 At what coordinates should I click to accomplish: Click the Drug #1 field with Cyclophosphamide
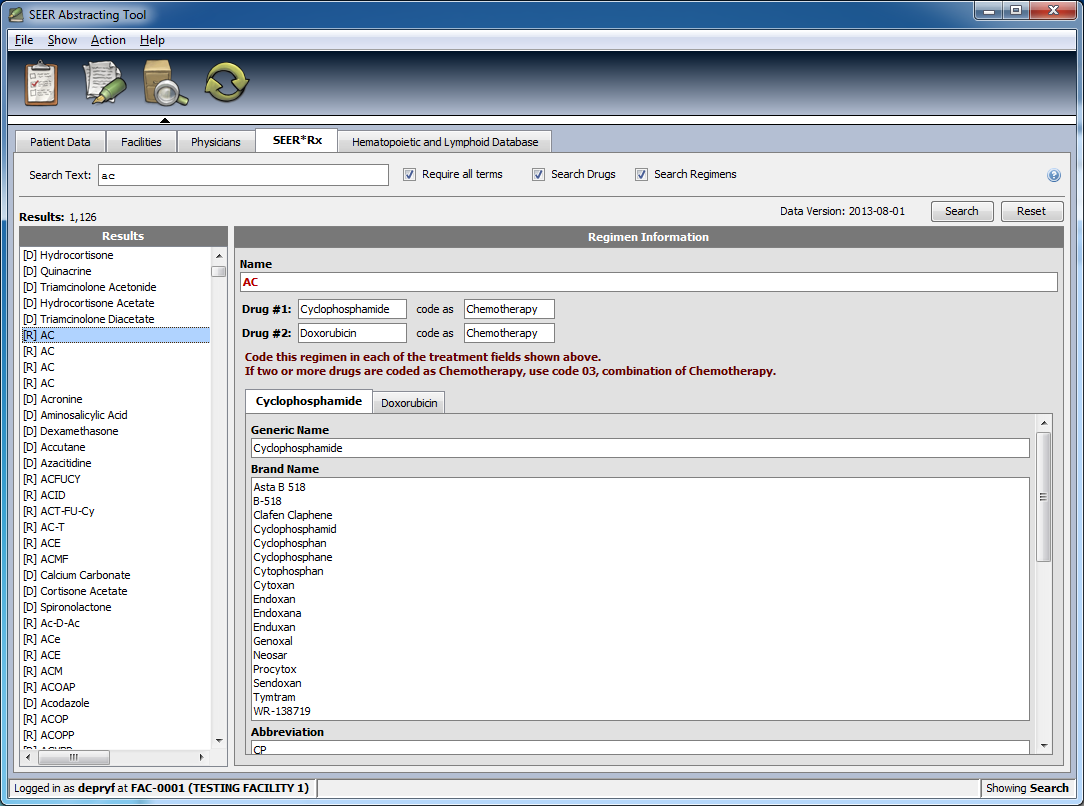[x=353, y=309]
